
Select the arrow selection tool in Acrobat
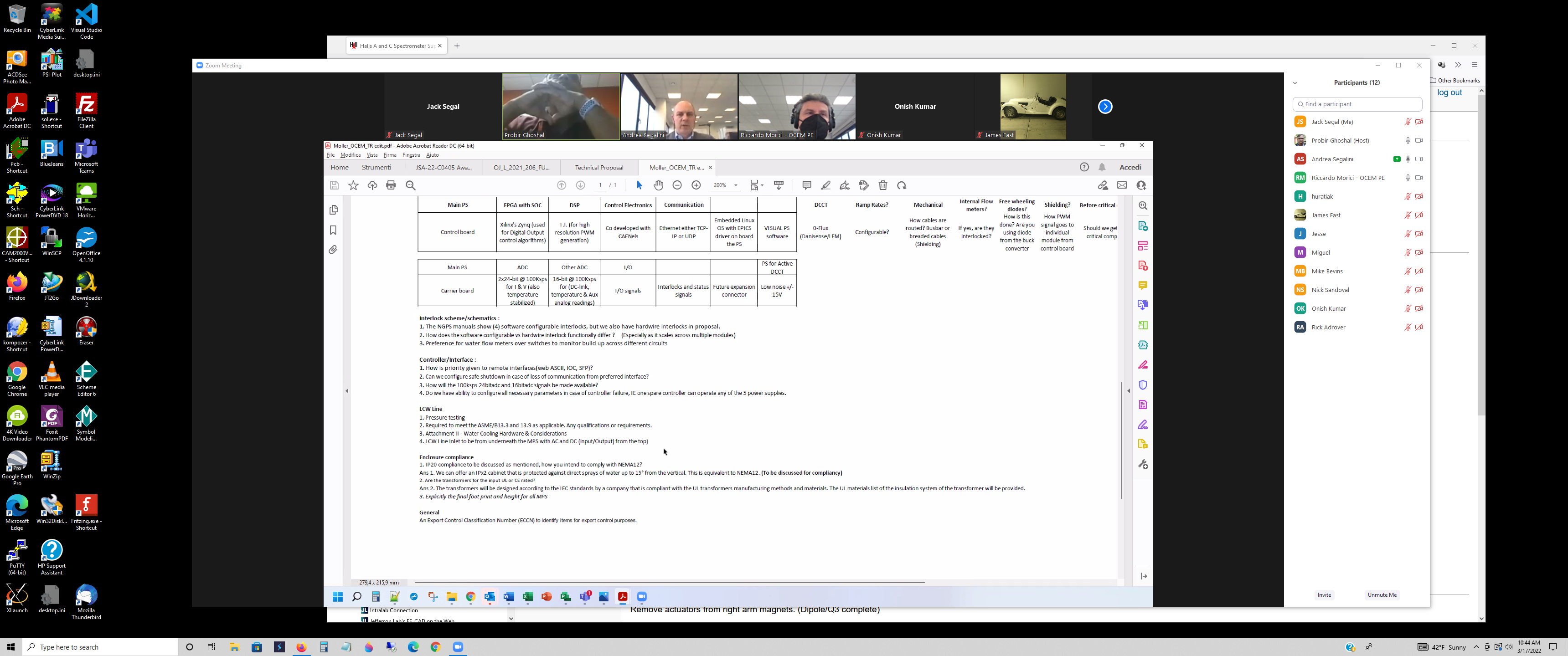pos(639,185)
